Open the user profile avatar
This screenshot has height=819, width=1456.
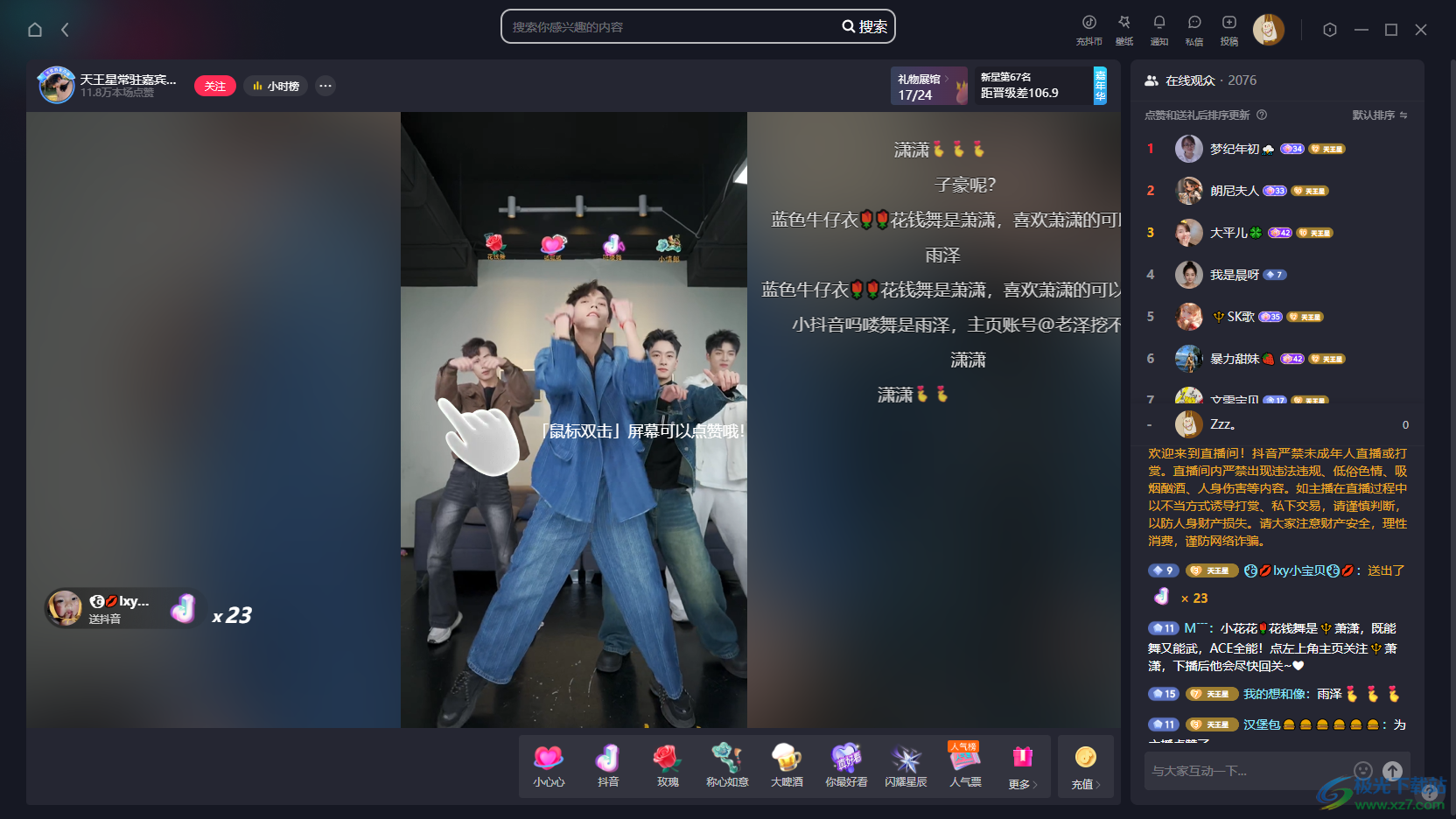click(x=1269, y=30)
